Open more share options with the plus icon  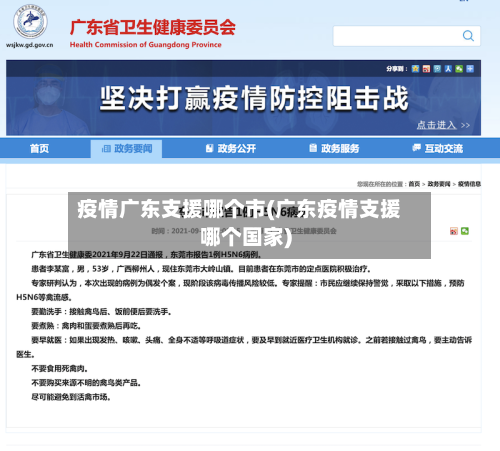[470, 69]
